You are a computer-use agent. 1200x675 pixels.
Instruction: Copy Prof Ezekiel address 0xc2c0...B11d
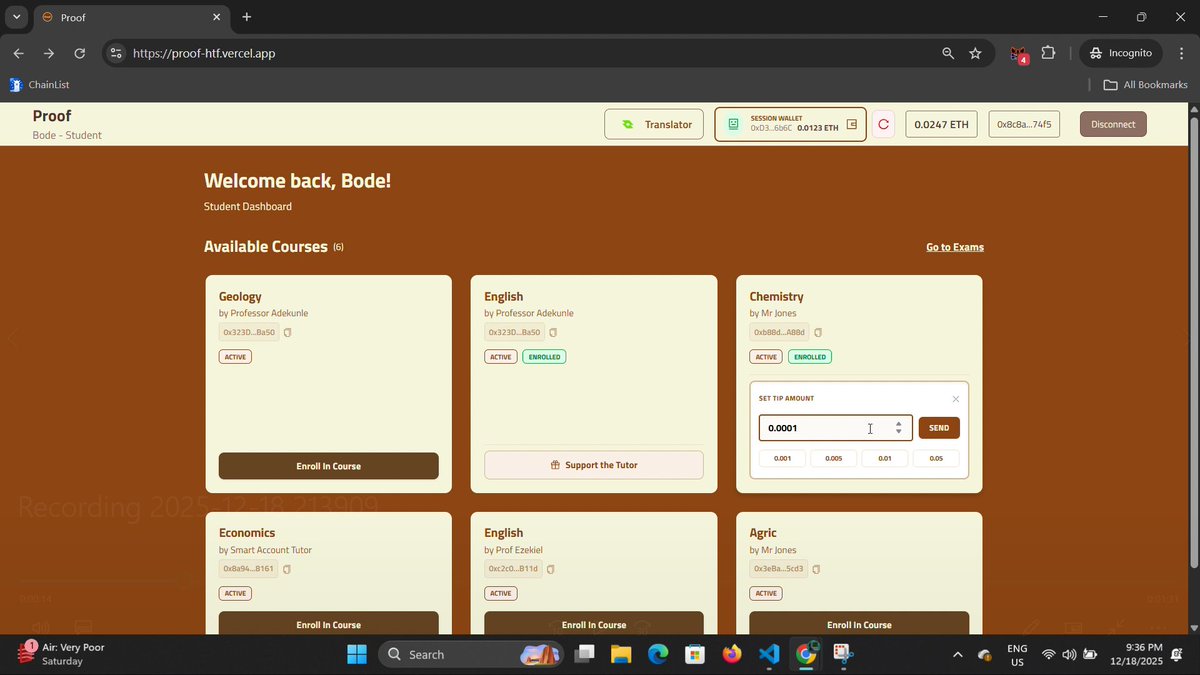(x=551, y=570)
